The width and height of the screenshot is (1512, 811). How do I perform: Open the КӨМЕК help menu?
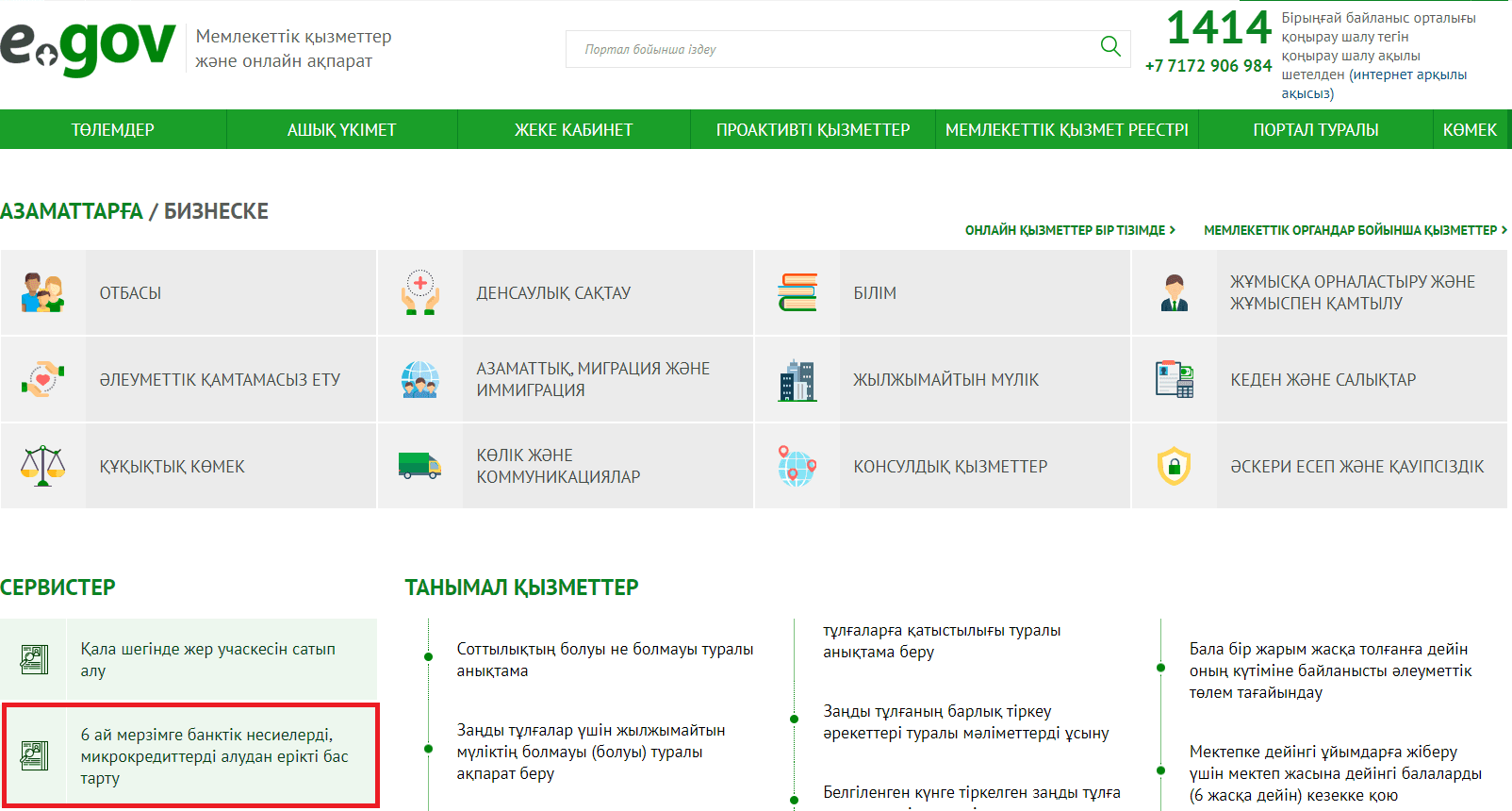pyautogui.click(x=1471, y=130)
